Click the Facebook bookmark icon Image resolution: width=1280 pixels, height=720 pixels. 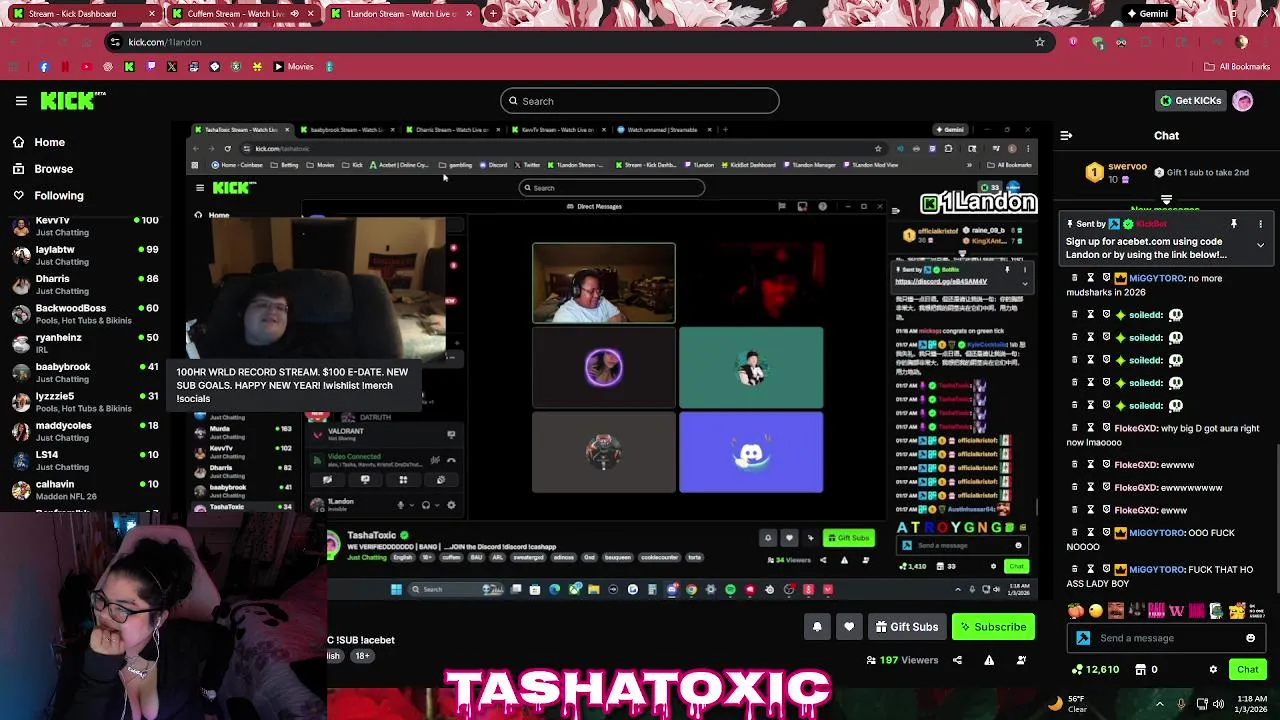point(43,67)
